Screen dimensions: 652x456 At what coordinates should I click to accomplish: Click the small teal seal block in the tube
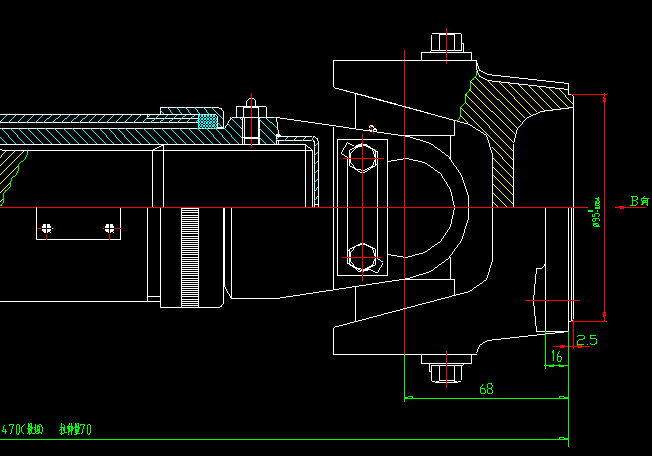[x=207, y=121]
